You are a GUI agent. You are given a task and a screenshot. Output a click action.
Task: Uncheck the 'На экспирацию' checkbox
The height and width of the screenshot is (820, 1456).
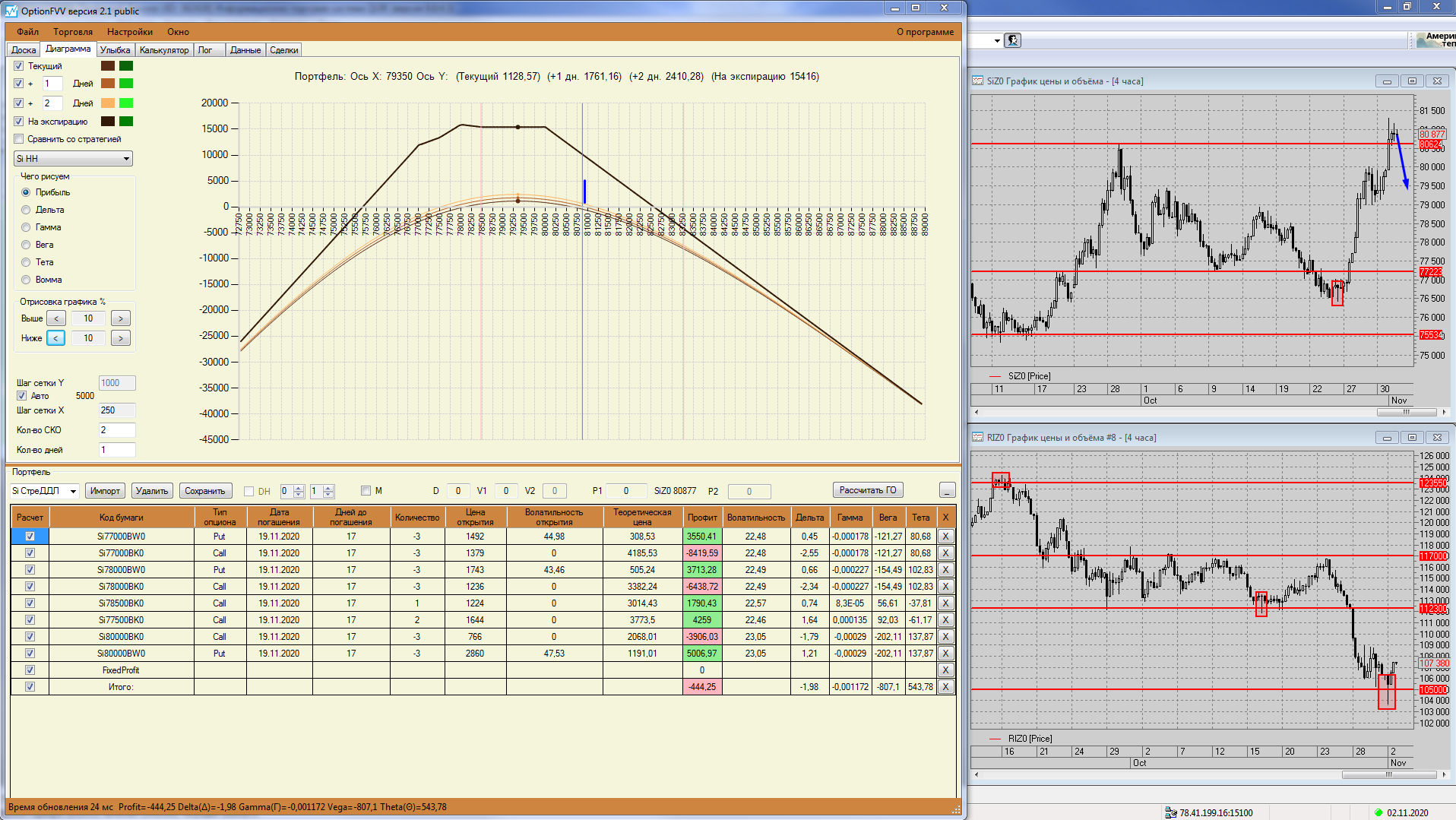[x=19, y=122]
